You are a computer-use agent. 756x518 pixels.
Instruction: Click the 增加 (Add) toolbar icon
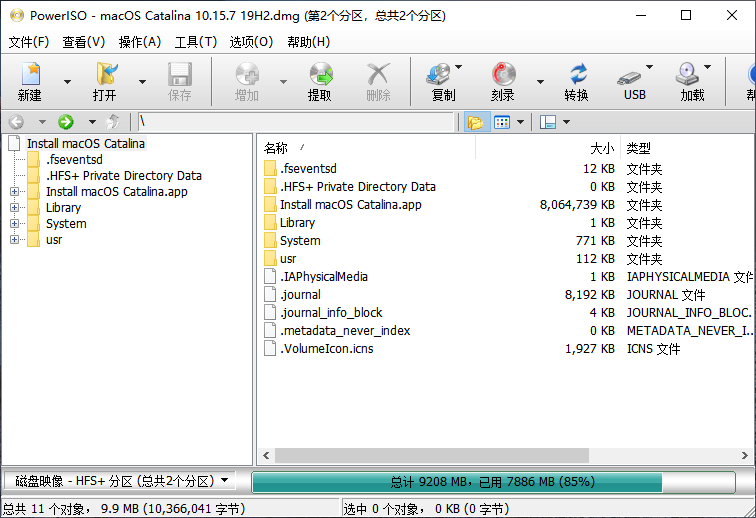pyautogui.click(x=247, y=81)
